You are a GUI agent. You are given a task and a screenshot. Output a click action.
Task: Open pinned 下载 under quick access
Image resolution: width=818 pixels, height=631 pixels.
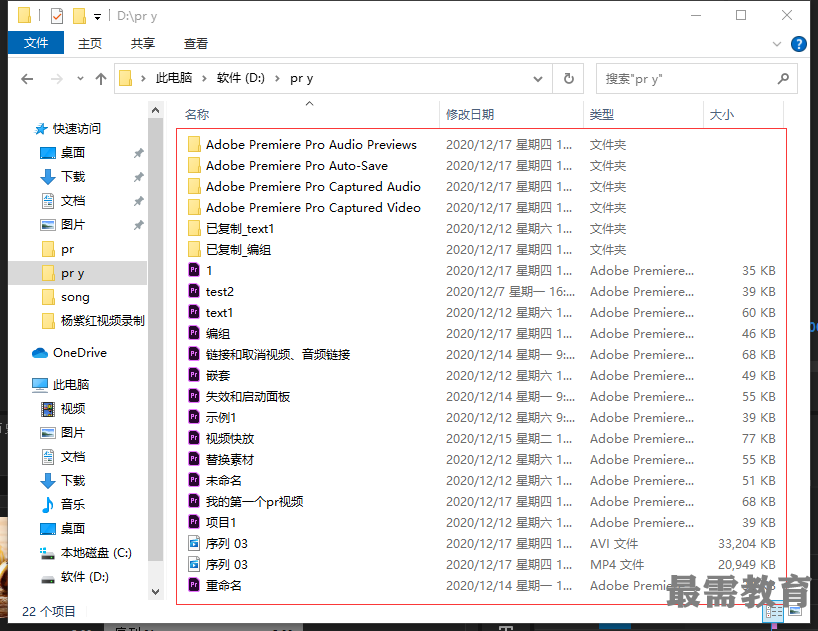[x=73, y=176]
